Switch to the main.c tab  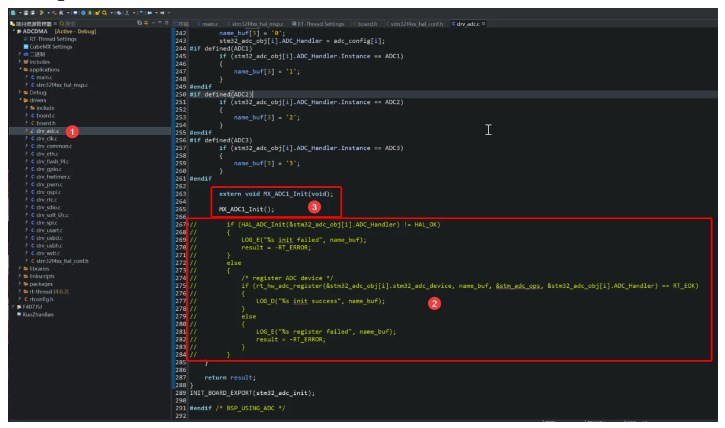(x=208, y=24)
